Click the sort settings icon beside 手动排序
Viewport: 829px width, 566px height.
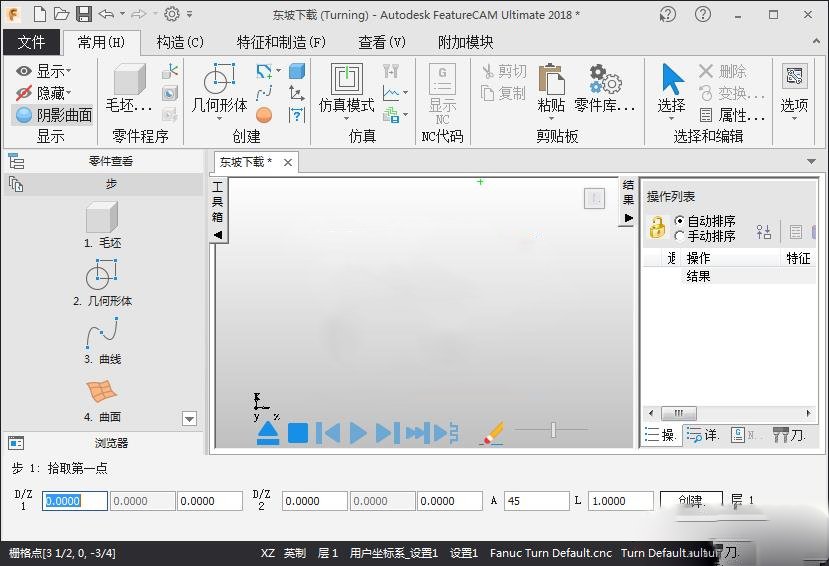[x=763, y=231]
